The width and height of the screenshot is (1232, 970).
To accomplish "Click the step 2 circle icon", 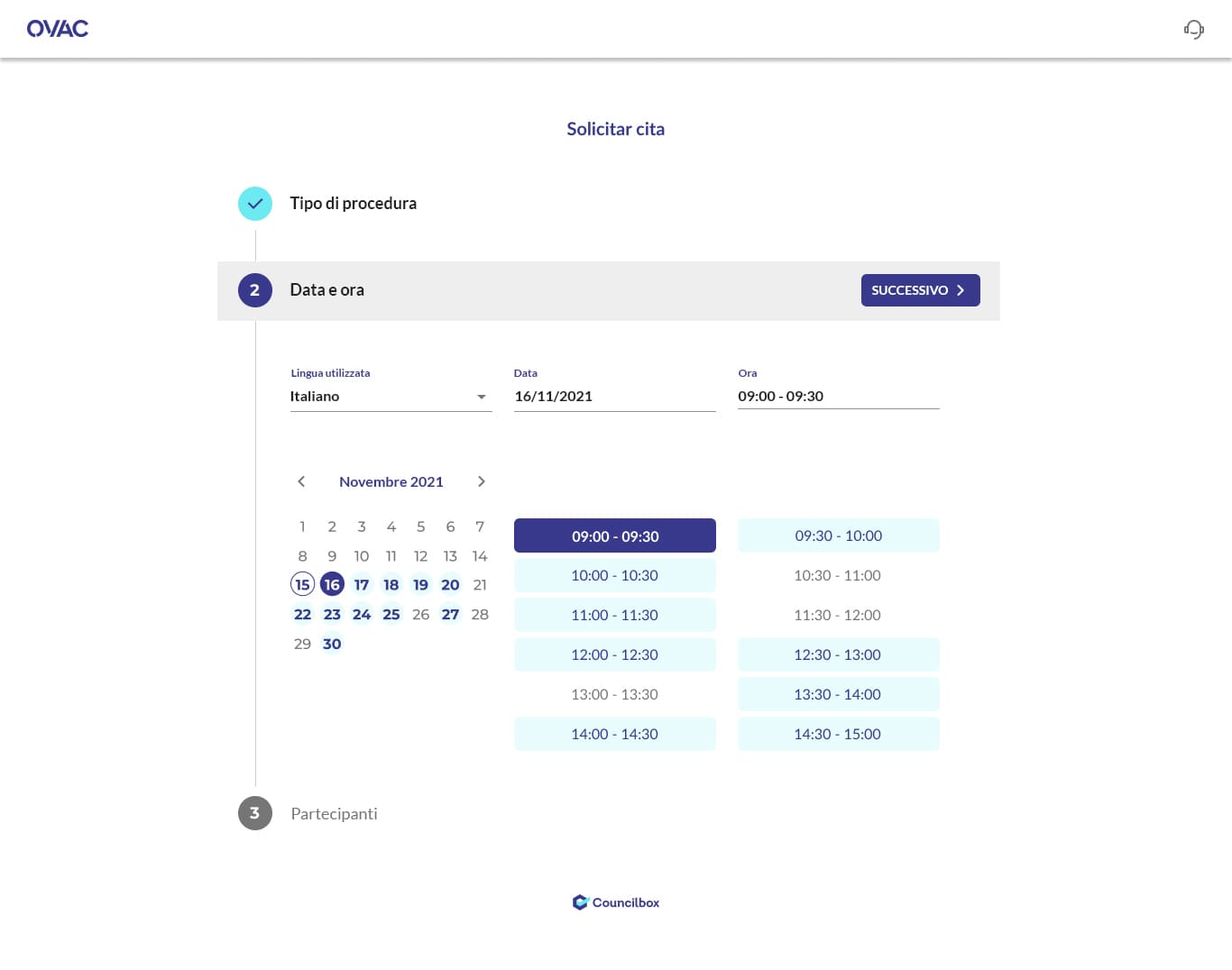I will tap(255, 290).
